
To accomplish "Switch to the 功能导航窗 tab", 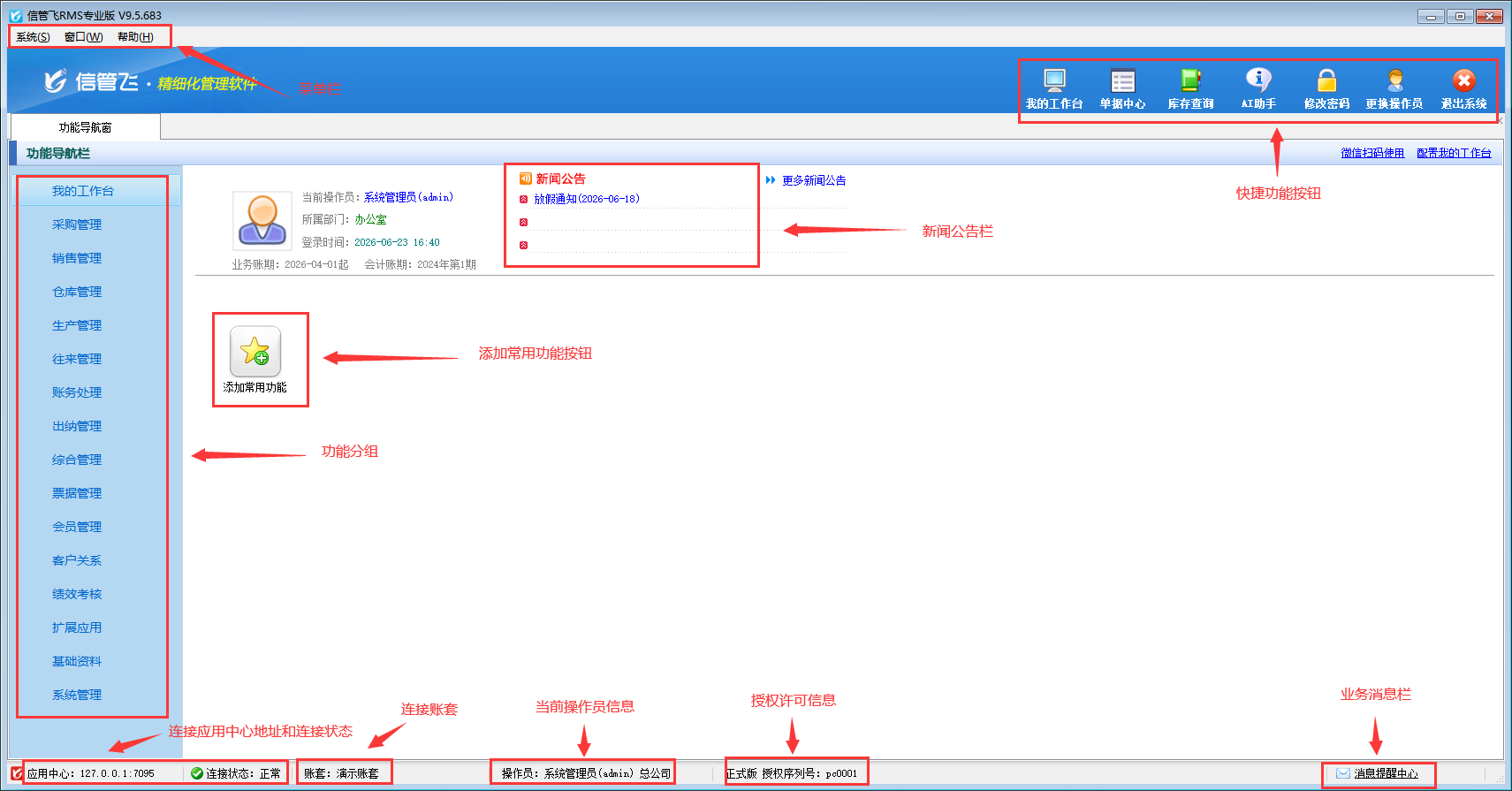I will [x=85, y=127].
